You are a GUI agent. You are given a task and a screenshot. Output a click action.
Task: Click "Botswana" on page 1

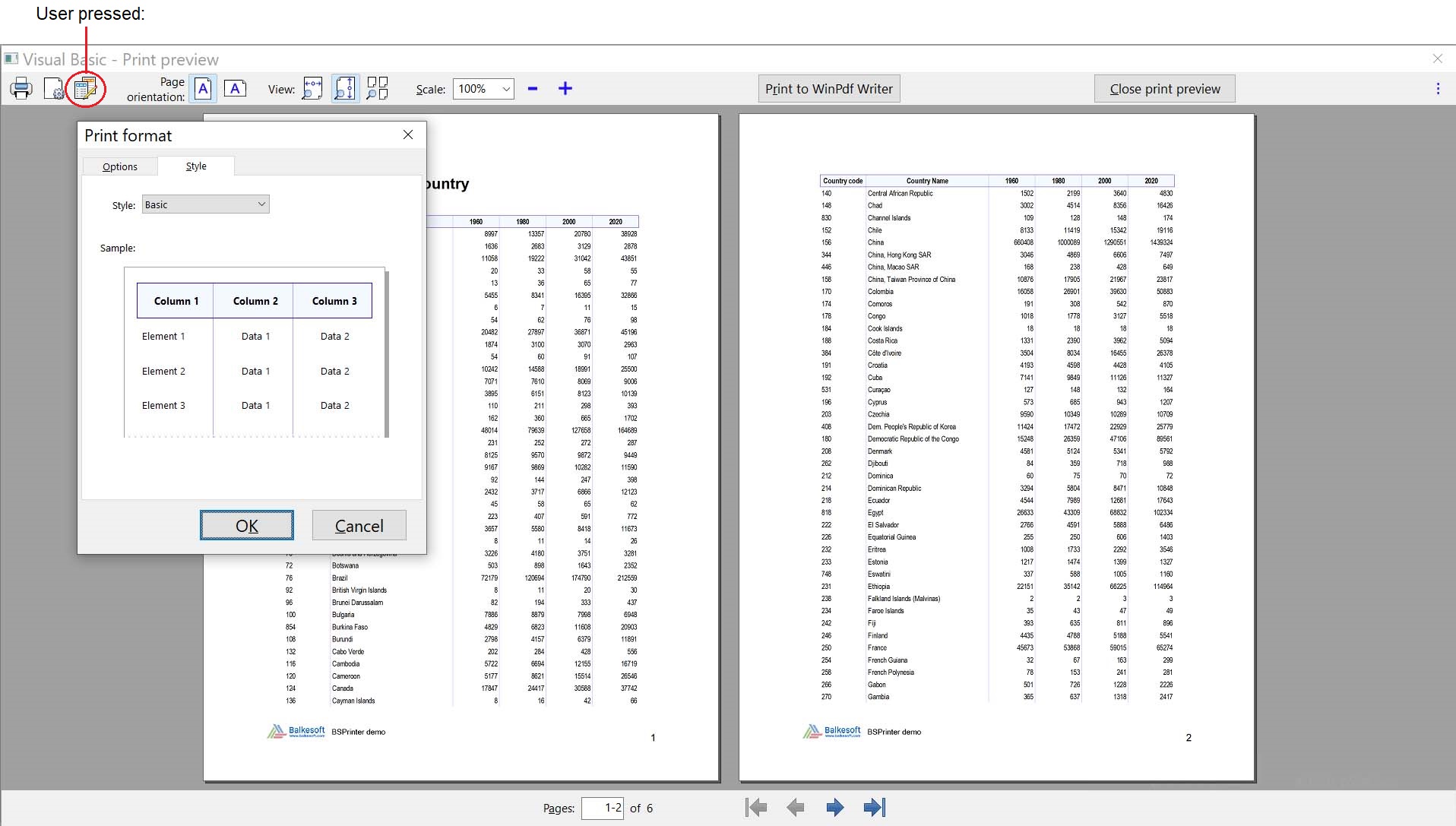(345, 565)
